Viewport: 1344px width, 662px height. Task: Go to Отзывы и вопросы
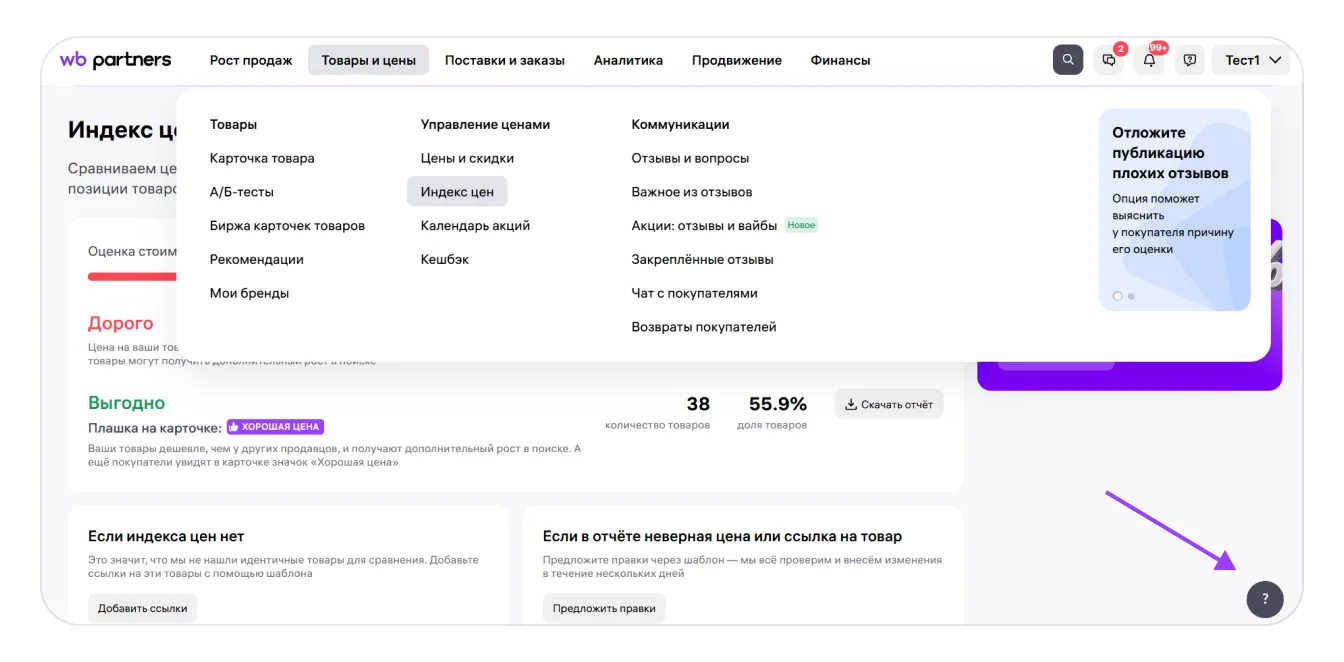[690, 158]
